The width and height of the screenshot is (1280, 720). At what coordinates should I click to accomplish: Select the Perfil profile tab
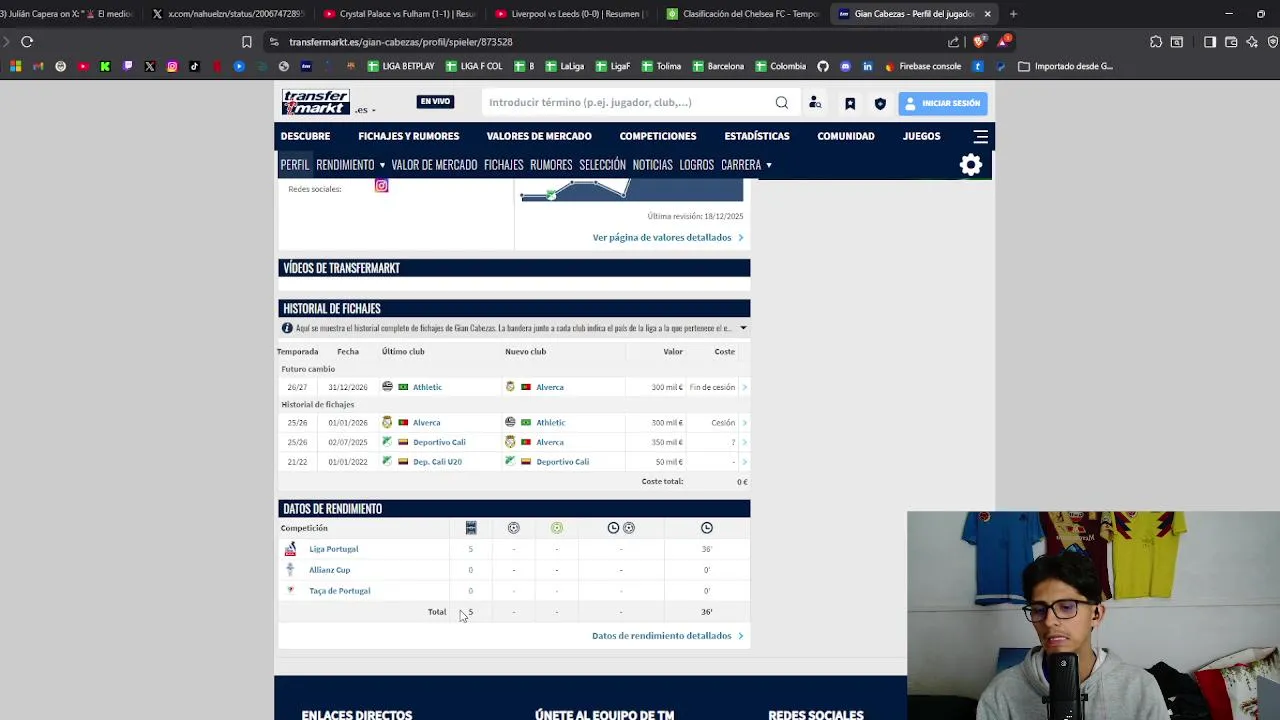(295, 165)
